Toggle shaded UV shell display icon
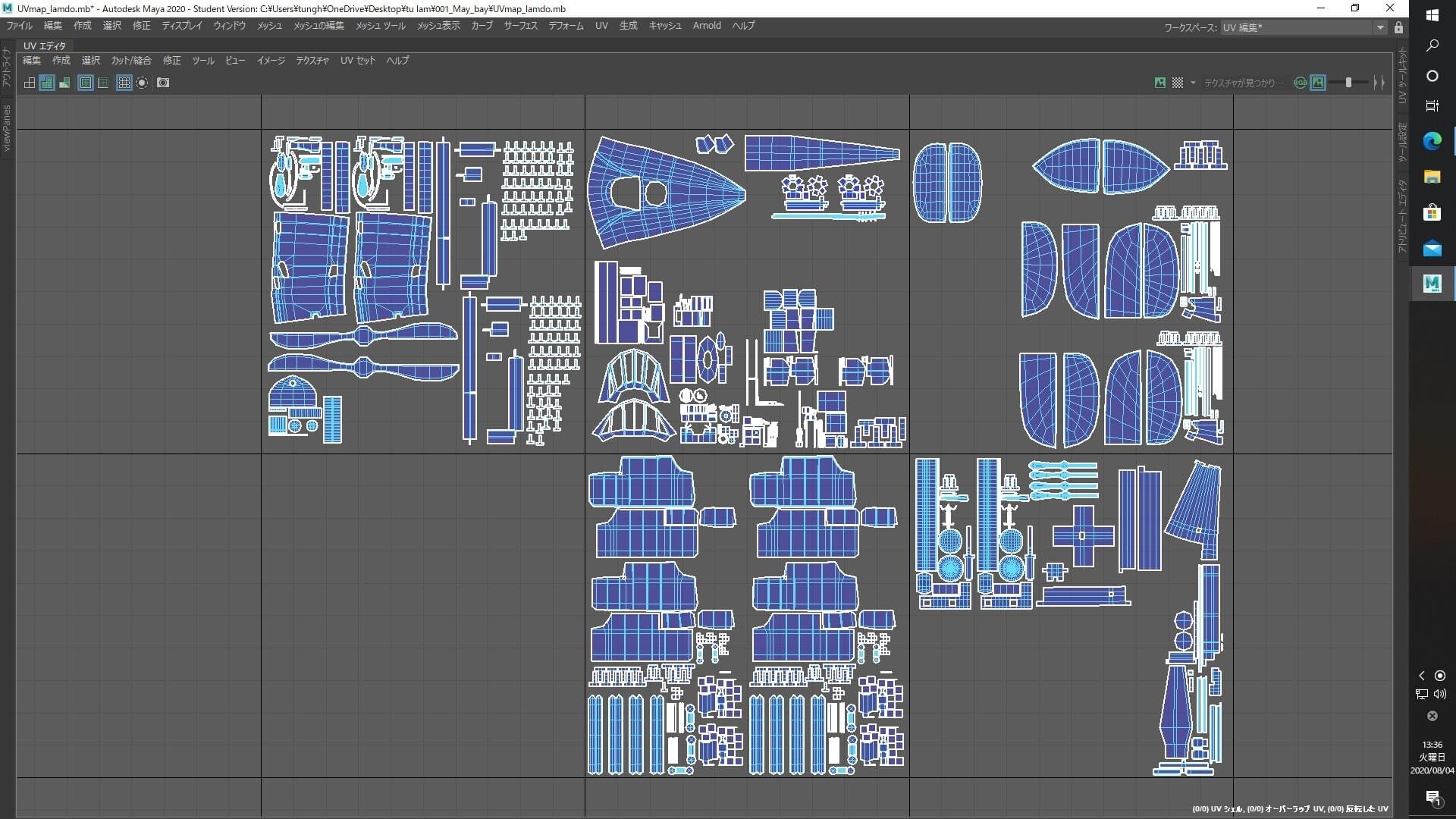Viewport: 1456px width, 819px height. point(47,83)
